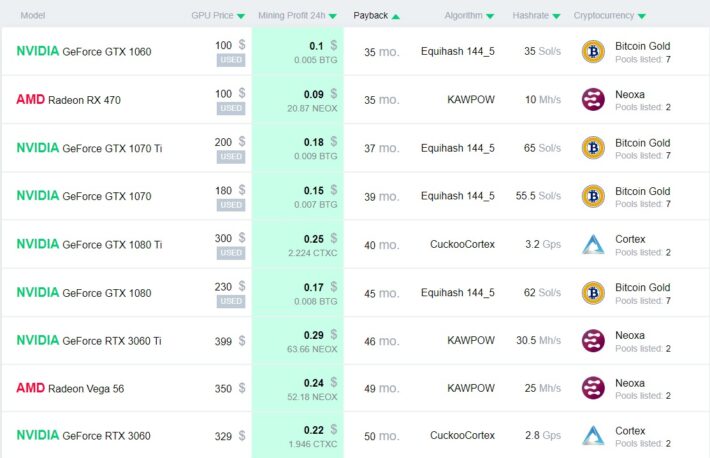Click USED badge under GTX 1070 Ti price
This screenshot has width=710, height=458.
[x=231, y=156]
